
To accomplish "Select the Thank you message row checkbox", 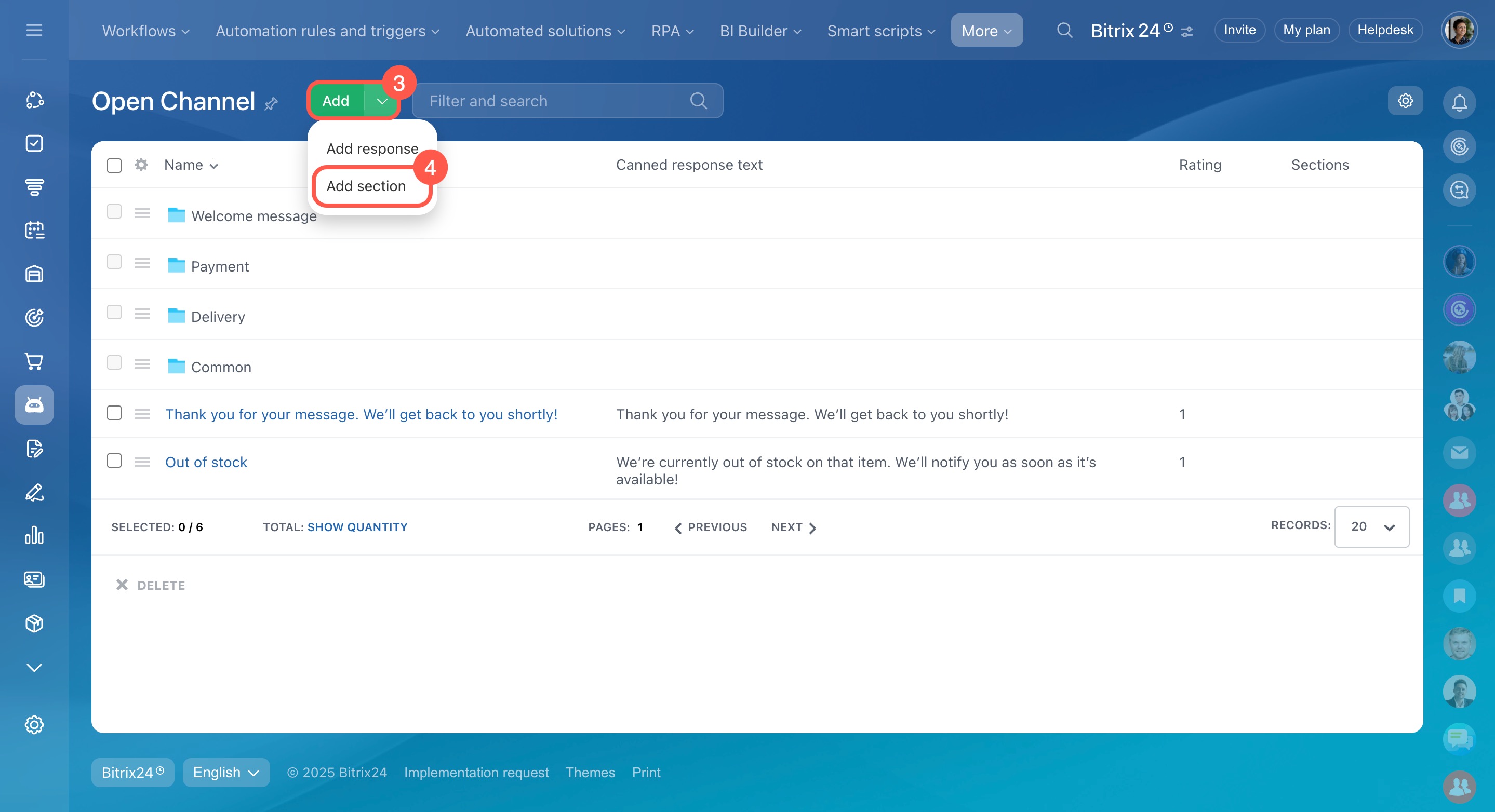I will [114, 413].
